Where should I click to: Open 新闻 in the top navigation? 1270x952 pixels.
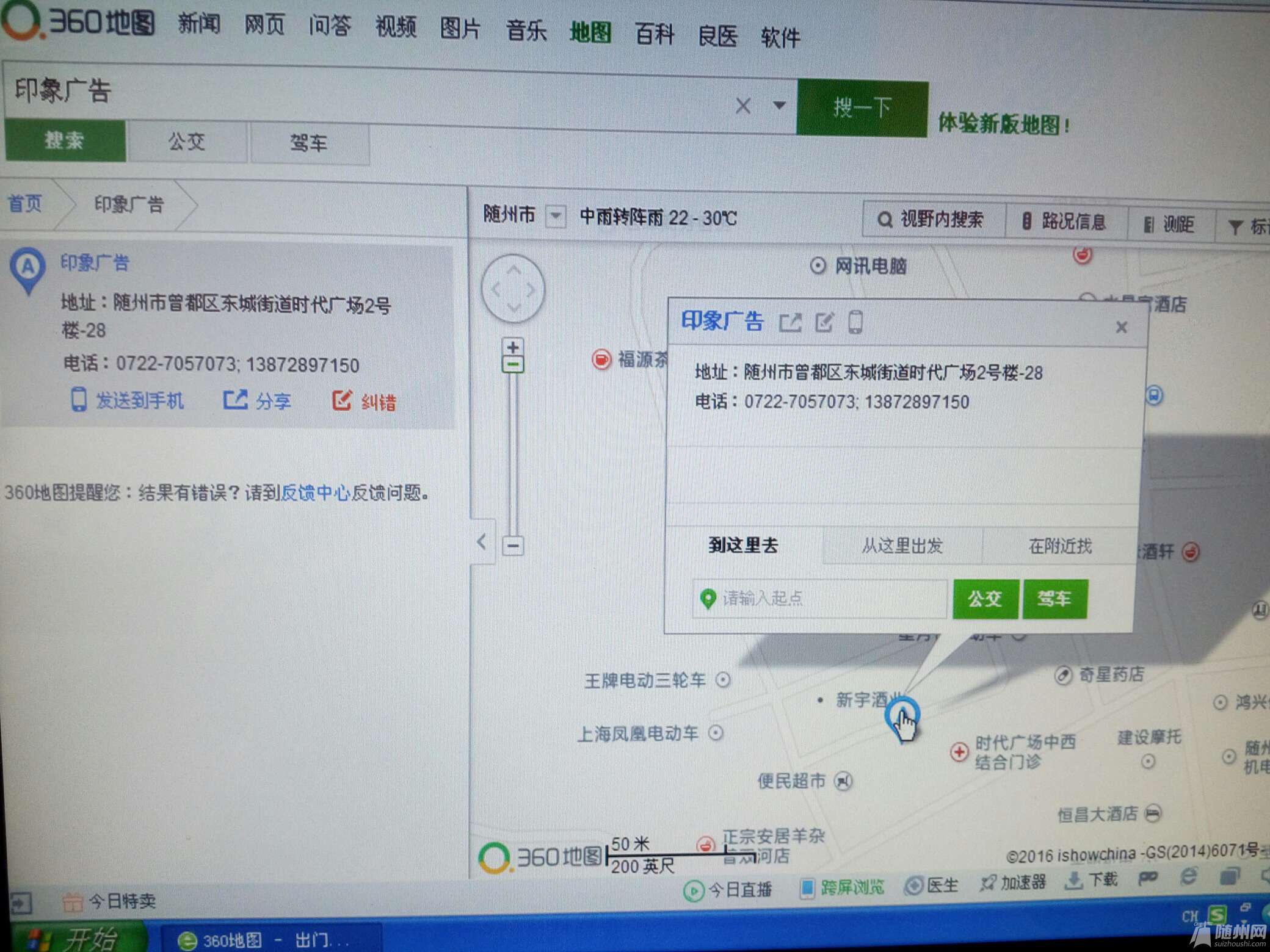click(x=199, y=24)
